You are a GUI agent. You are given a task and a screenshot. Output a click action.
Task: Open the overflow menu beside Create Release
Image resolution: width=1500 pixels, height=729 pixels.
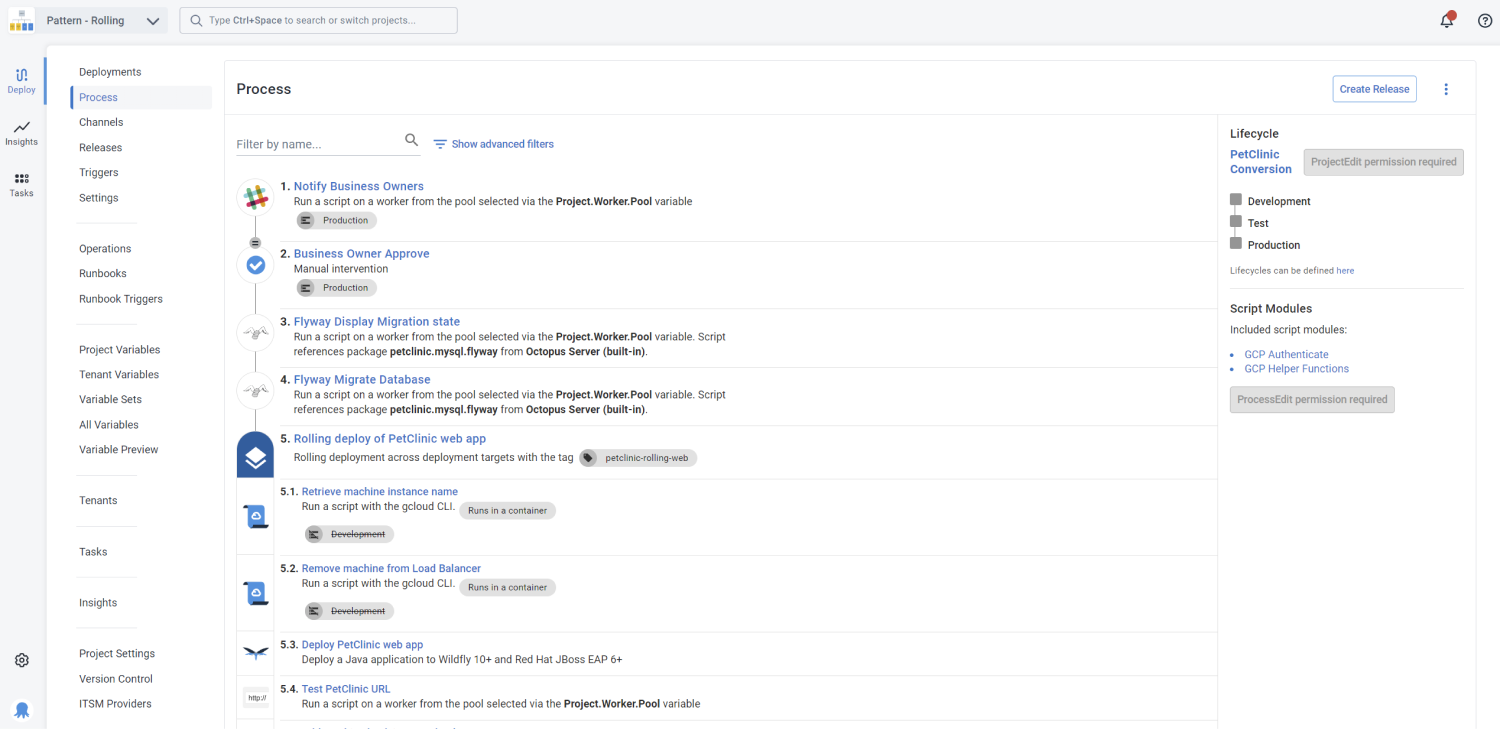pyautogui.click(x=1446, y=88)
